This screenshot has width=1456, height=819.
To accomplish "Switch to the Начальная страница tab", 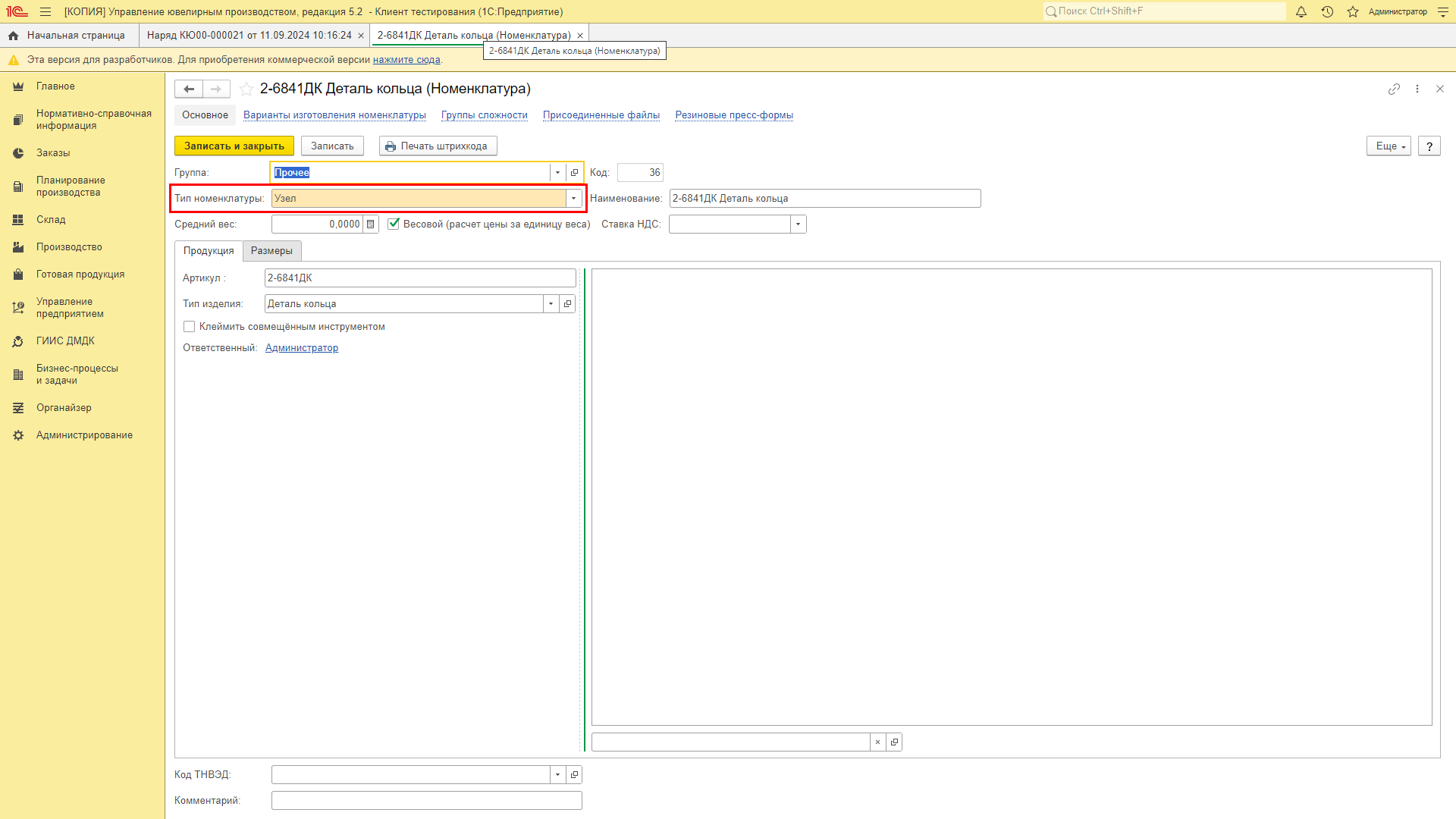I will (x=69, y=36).
